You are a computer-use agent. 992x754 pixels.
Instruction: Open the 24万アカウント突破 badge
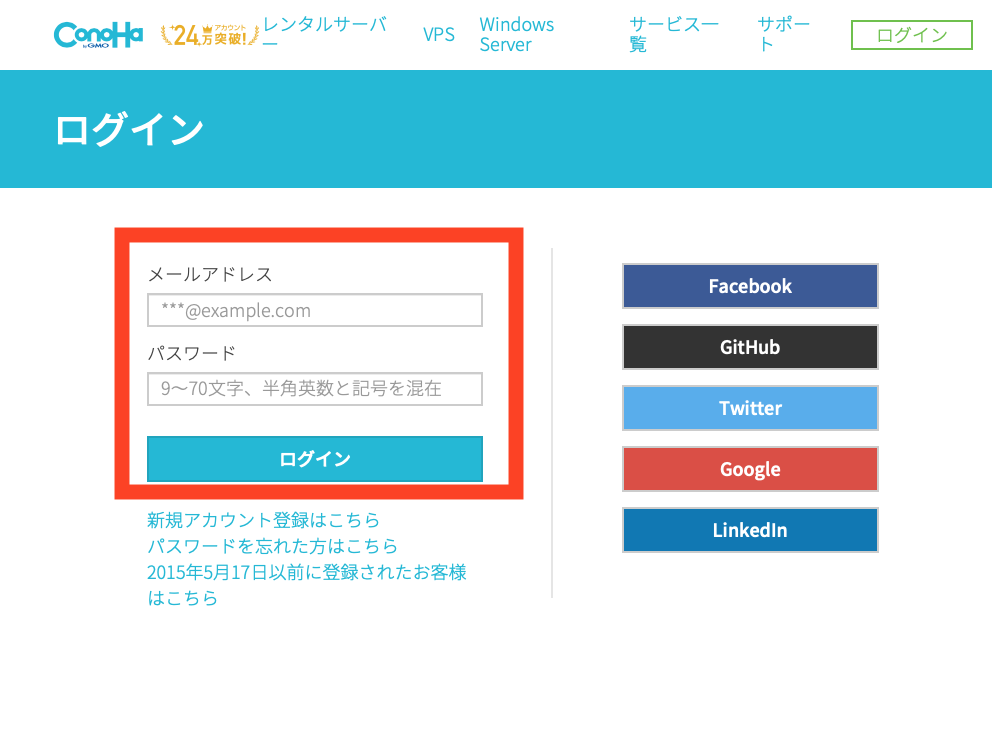pos(210,35)
